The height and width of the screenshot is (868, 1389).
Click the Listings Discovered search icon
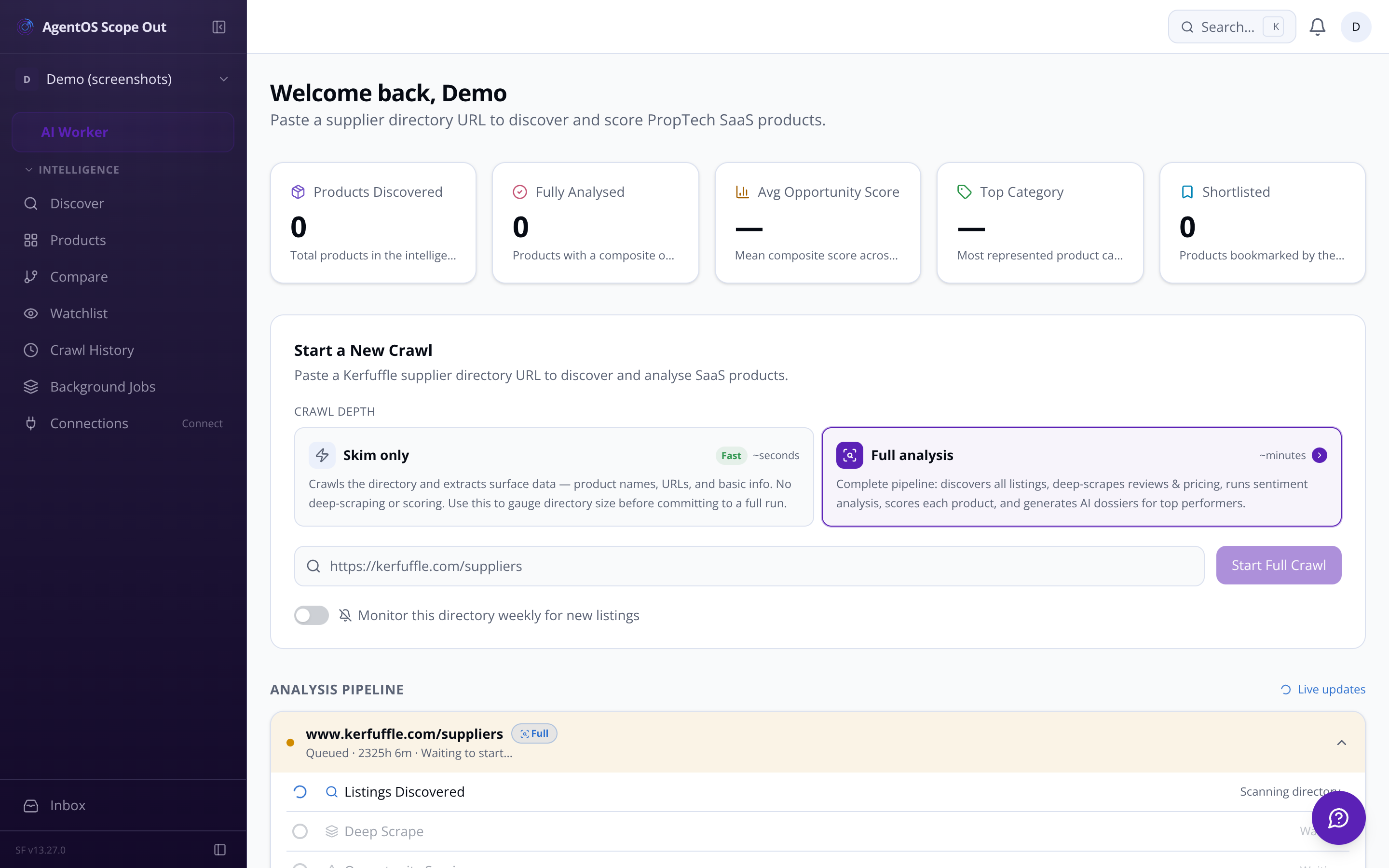(x=332, y=792)
